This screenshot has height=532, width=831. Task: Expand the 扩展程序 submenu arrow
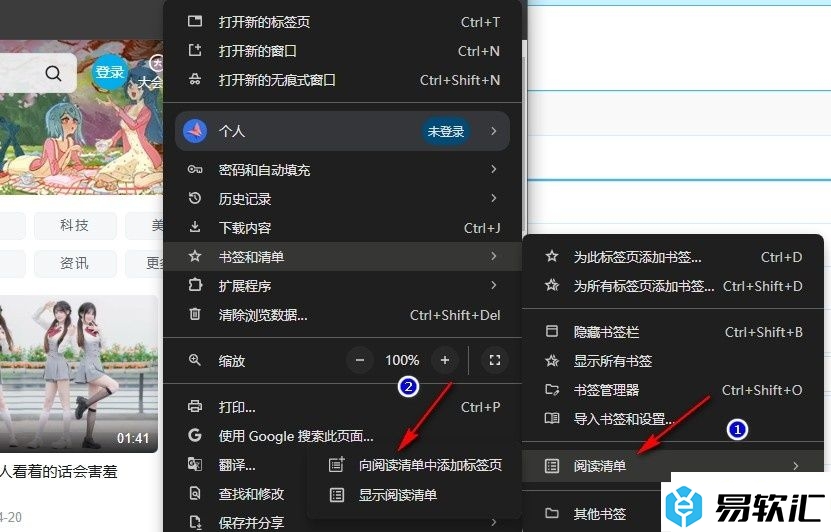[493, 285]
